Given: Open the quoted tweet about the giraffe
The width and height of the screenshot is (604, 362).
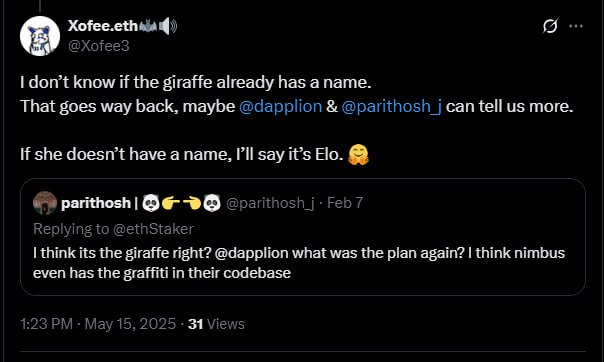Looking at the screenshot, I should tap(303, 237).
